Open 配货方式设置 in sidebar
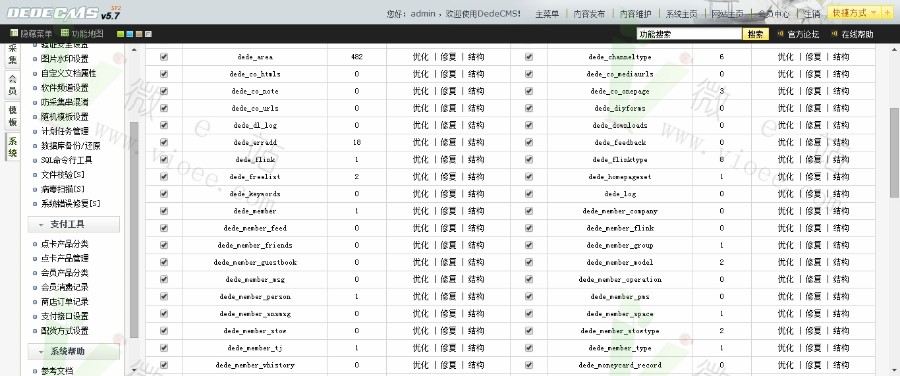 tap(65, 331)
